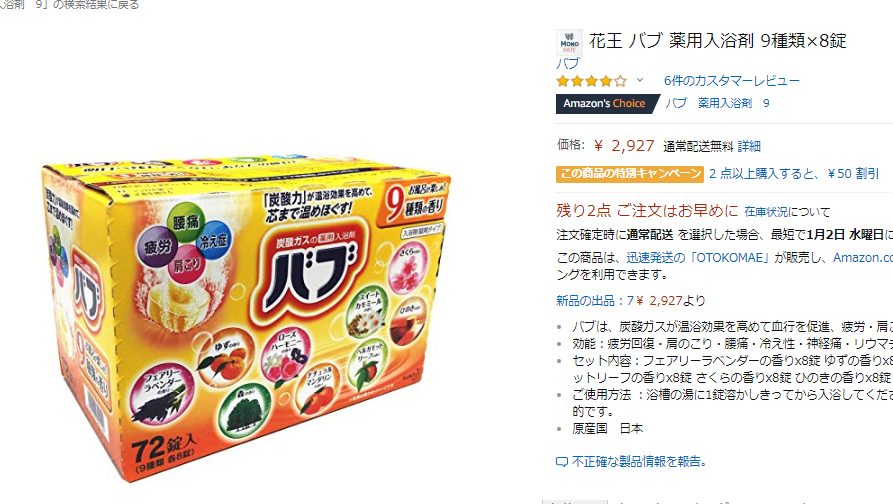Click 不正確な製品情報を報告 link
The height and width of the screenshot is (504, 893).
638,461
